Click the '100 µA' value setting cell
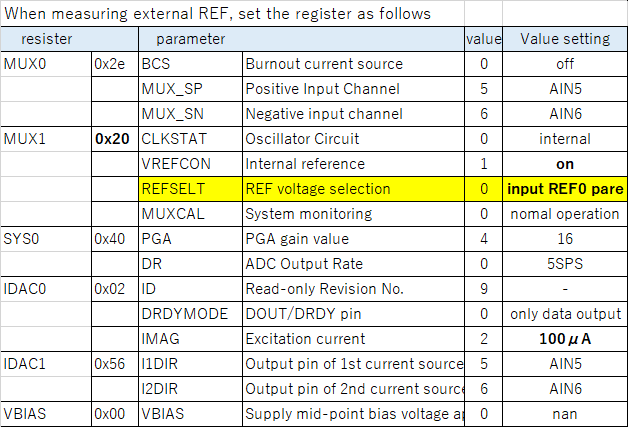628x427 pixels. point(565,339)
